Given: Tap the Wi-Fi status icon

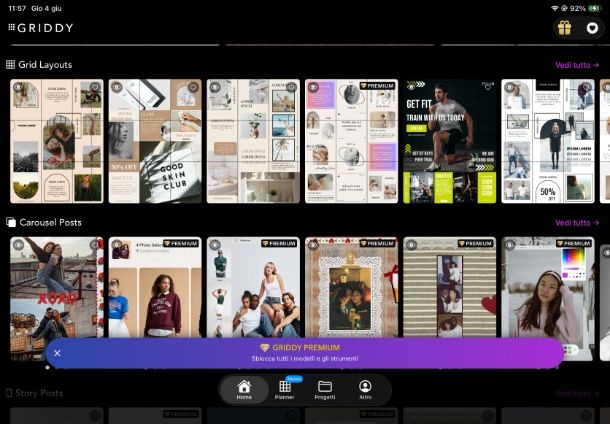Looking at the screenshot, I should (x=554, y=8).
